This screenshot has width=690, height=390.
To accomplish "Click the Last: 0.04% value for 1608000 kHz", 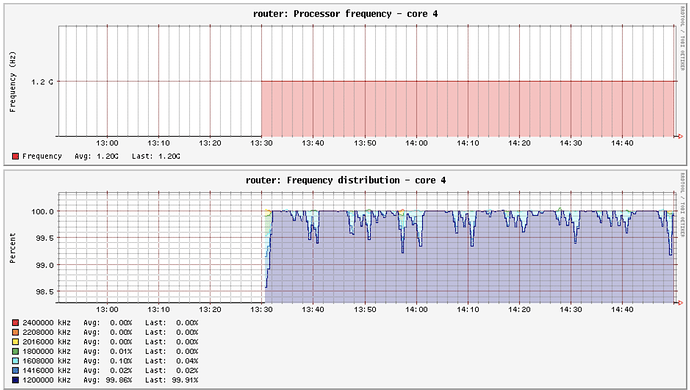I will point(172,361).
